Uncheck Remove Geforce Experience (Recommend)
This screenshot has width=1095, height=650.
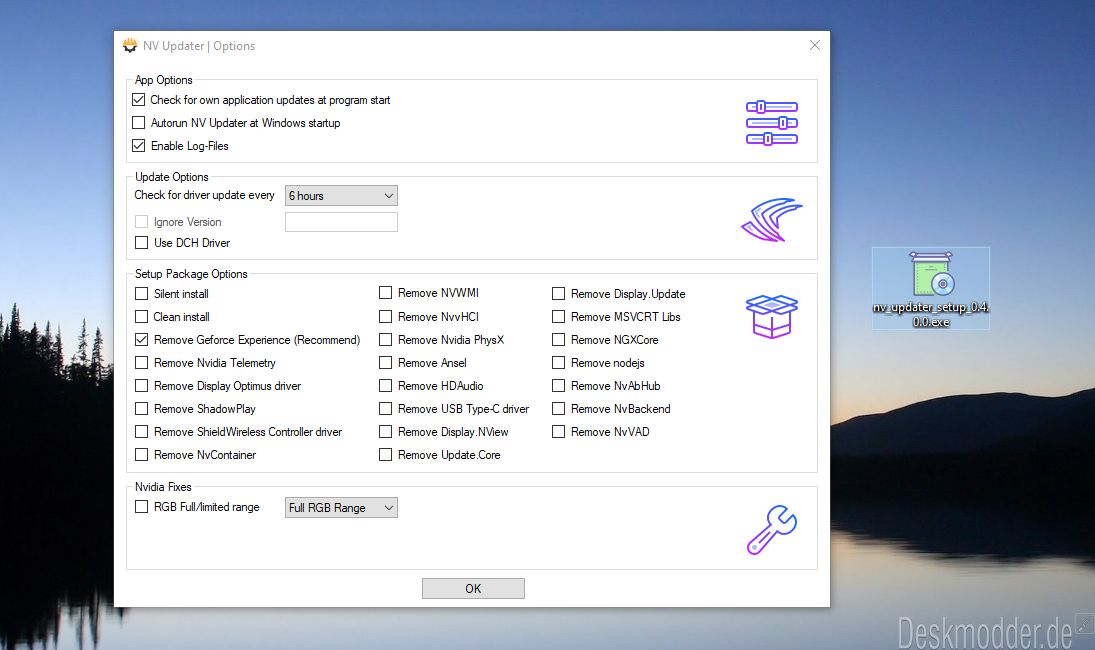(141, 340)
